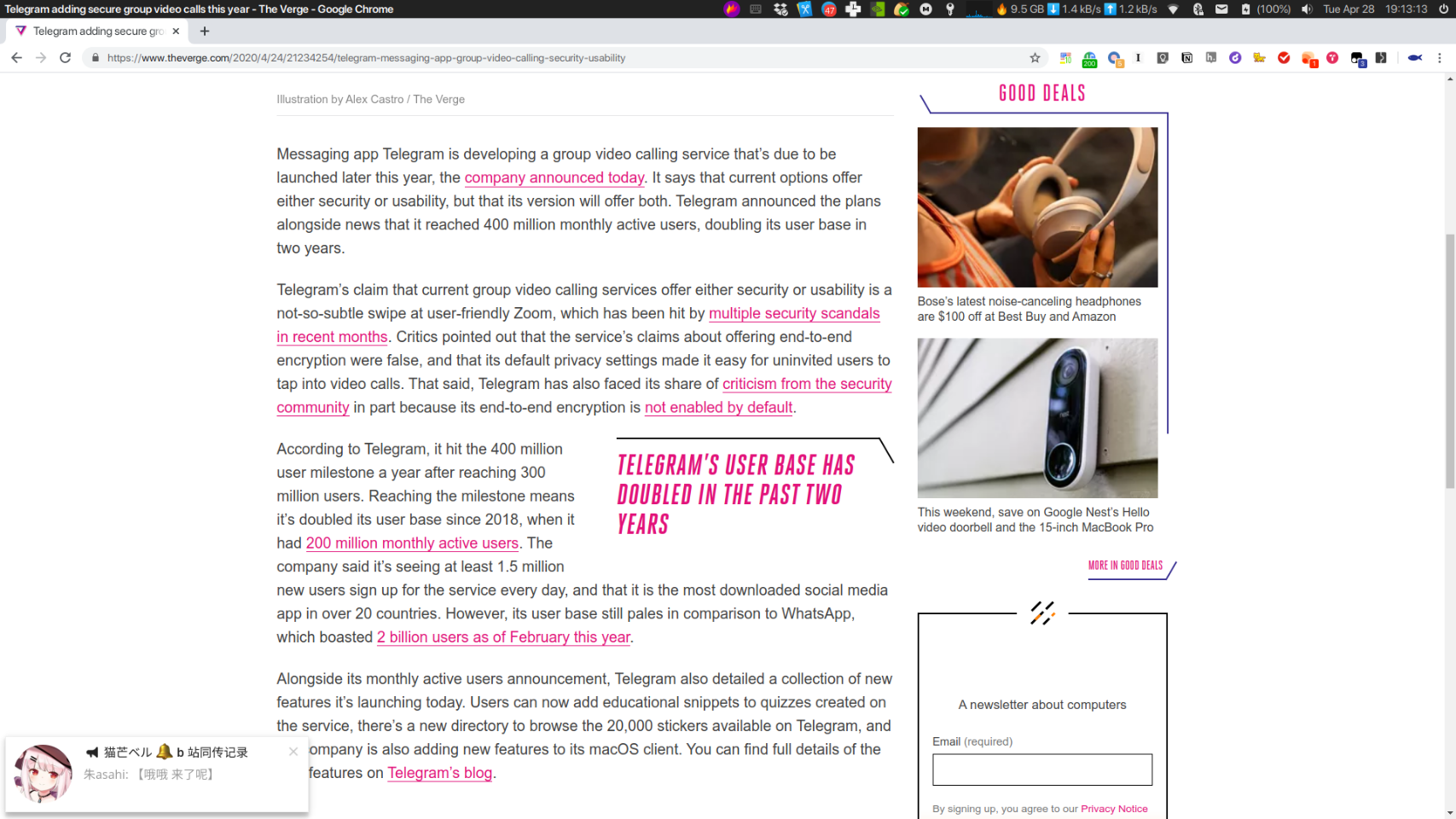Click the clock showing 19:13:13
Viewport: 1456px width, 819px height.
[1406, 9]
